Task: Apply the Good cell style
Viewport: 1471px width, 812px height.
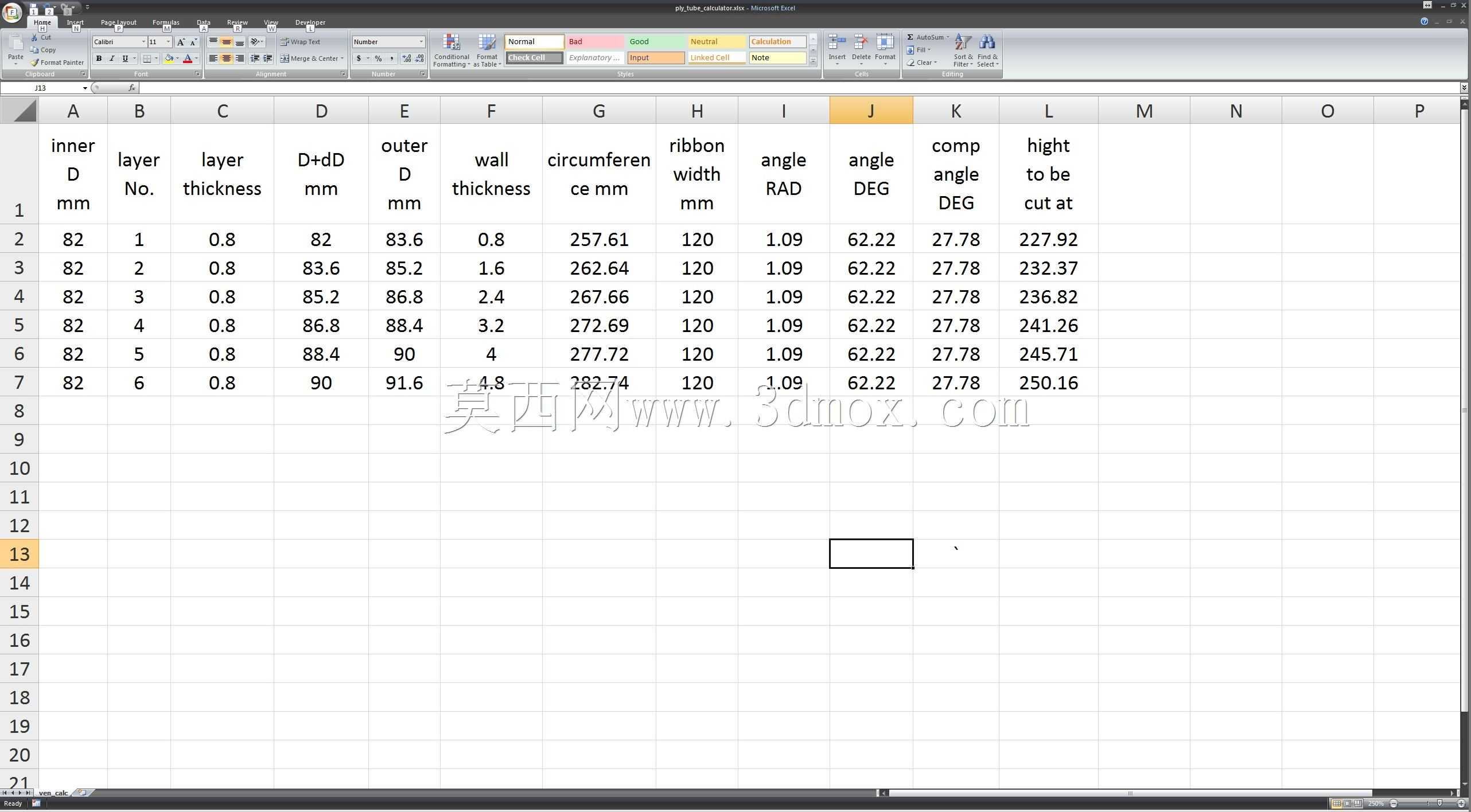Action: point(656,41)
